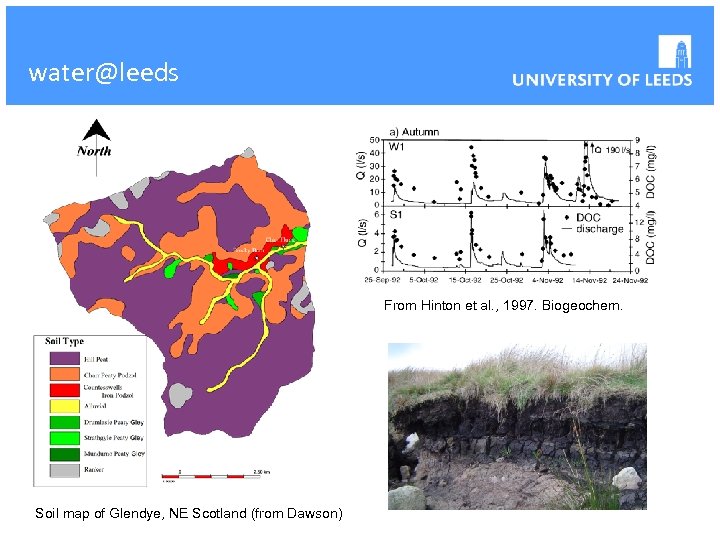
Task: Click the UNIVERSITY OF LEEDS wordmark
Action: coord(602,80)
